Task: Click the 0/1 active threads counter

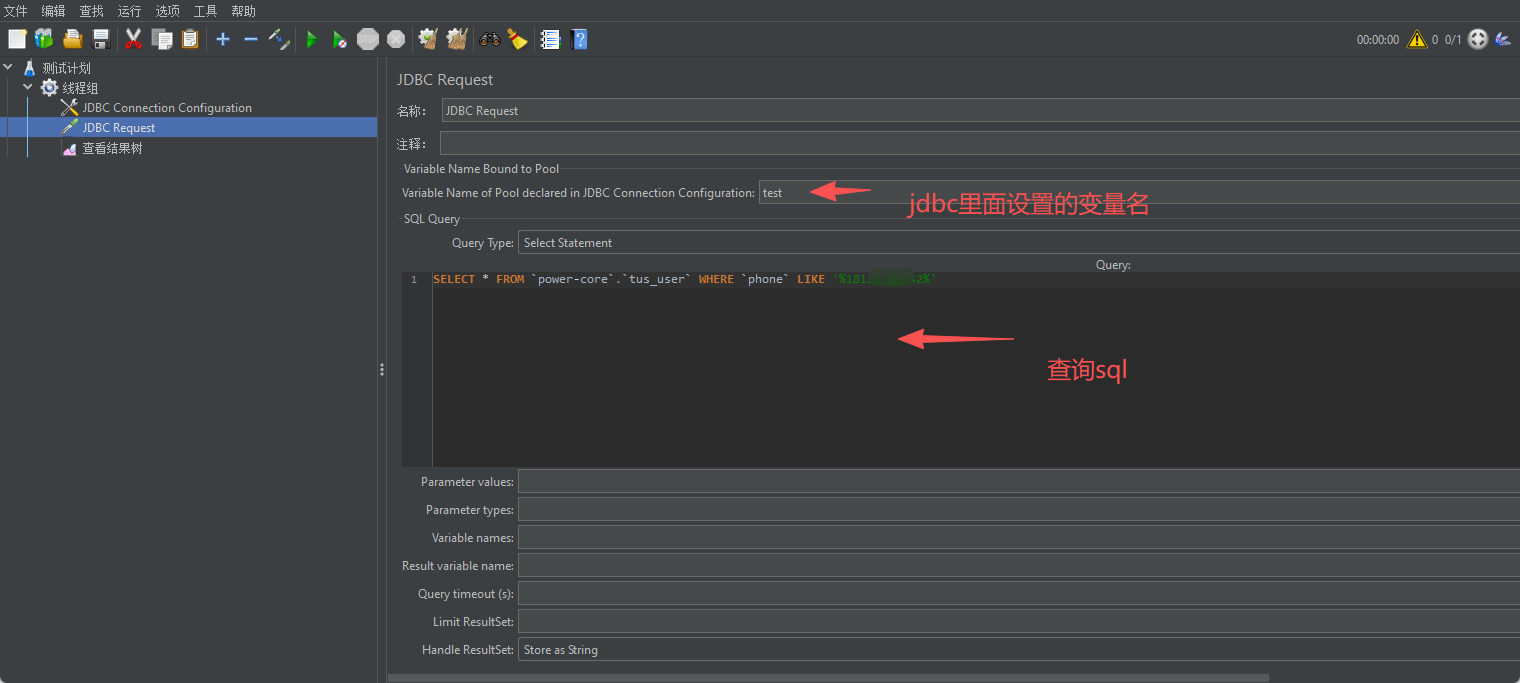Action: point(1453,40)
